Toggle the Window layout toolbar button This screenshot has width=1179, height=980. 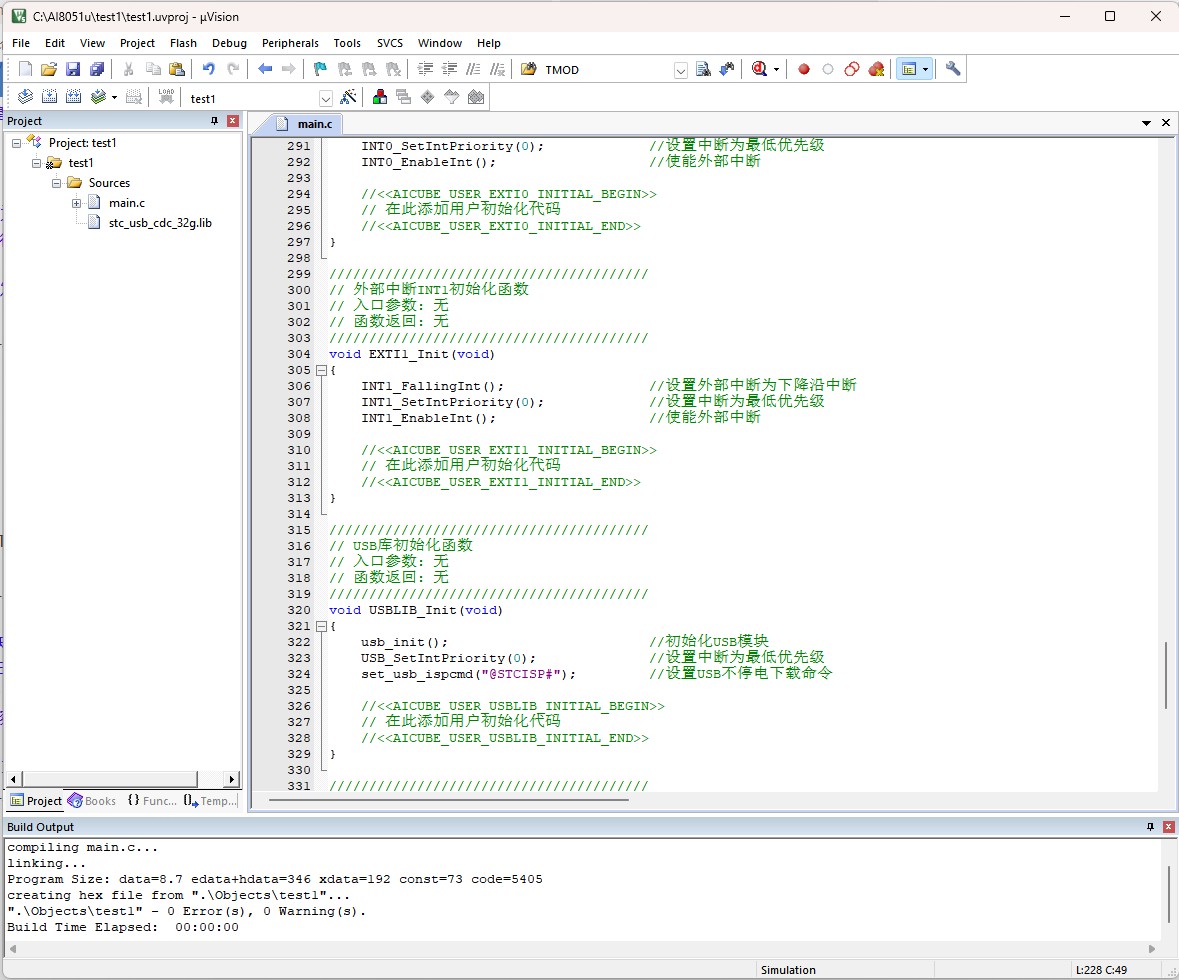909,69
